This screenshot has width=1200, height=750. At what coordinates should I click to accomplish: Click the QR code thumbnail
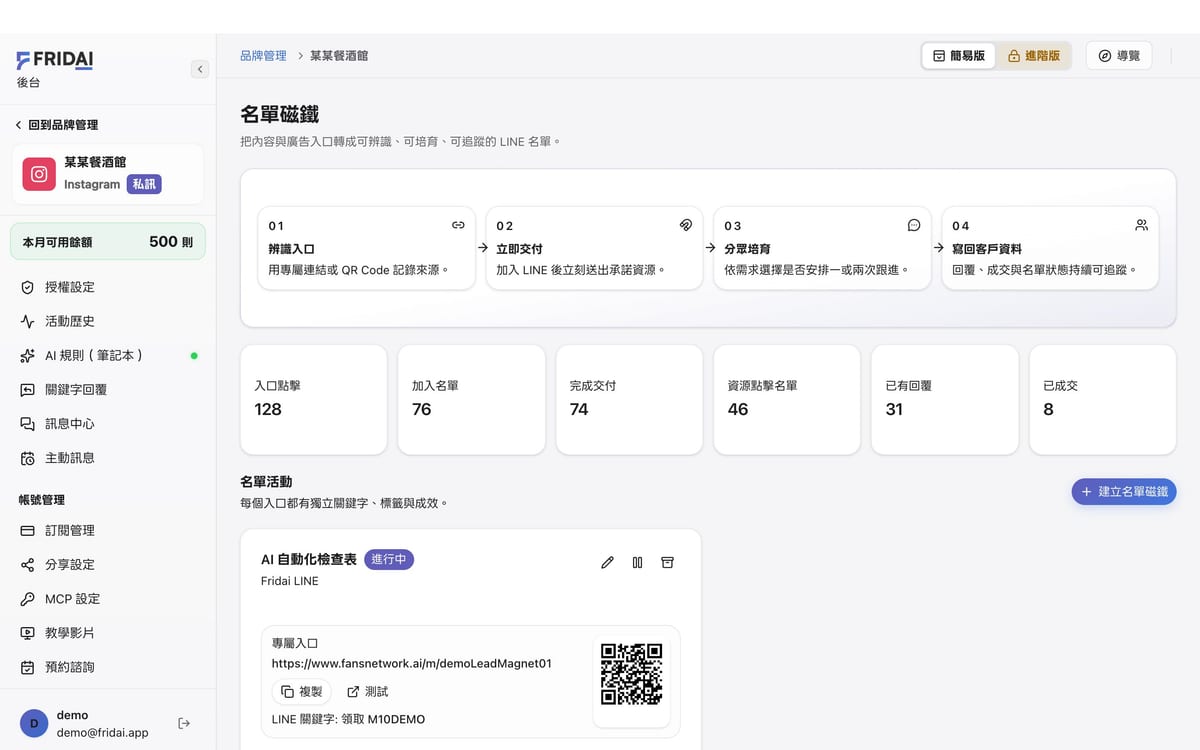pyautogui.click(x=632, y=674)
